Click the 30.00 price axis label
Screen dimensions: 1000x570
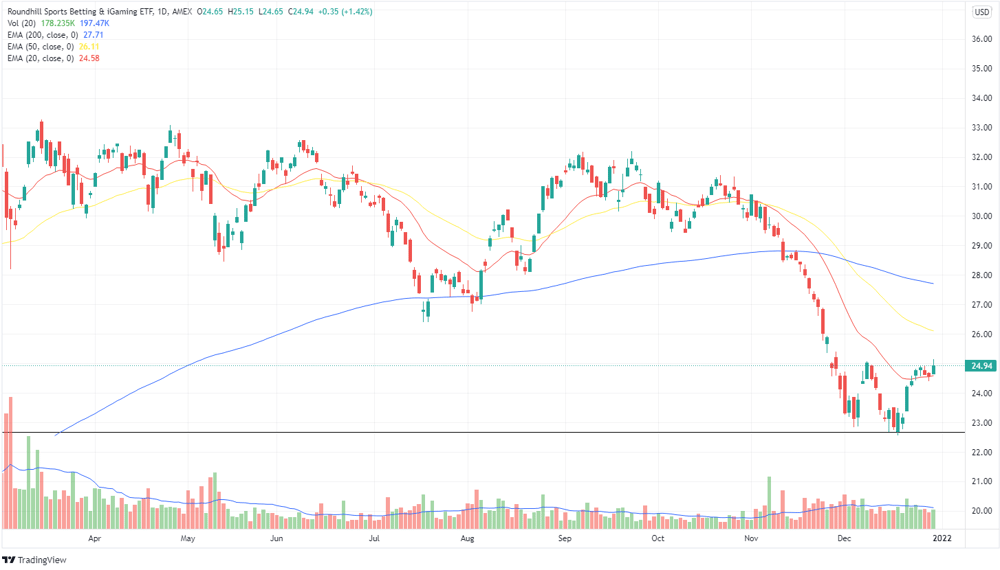(x=982, y=216)
